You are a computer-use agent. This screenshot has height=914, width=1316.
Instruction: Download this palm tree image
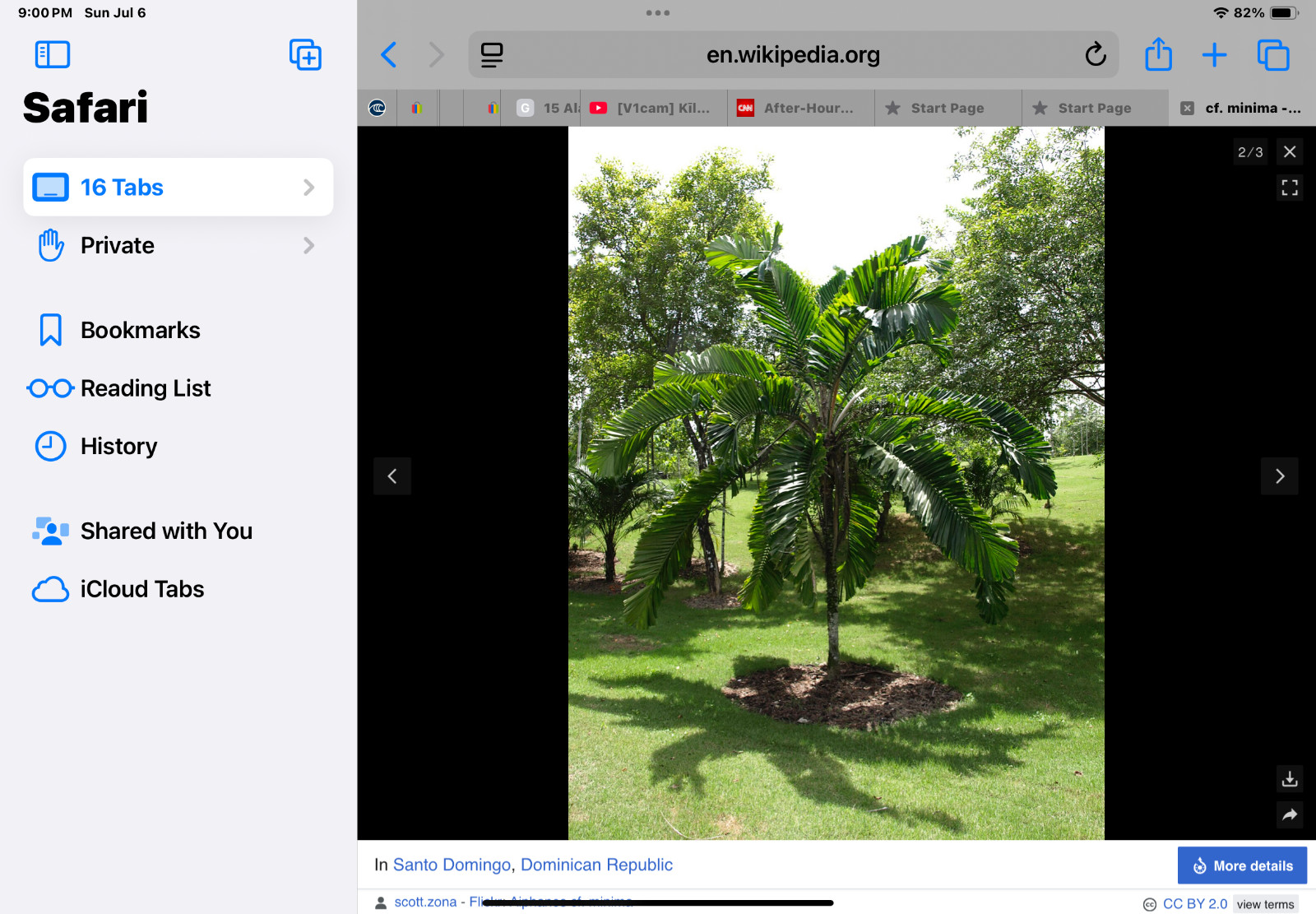click(1290, 778)
